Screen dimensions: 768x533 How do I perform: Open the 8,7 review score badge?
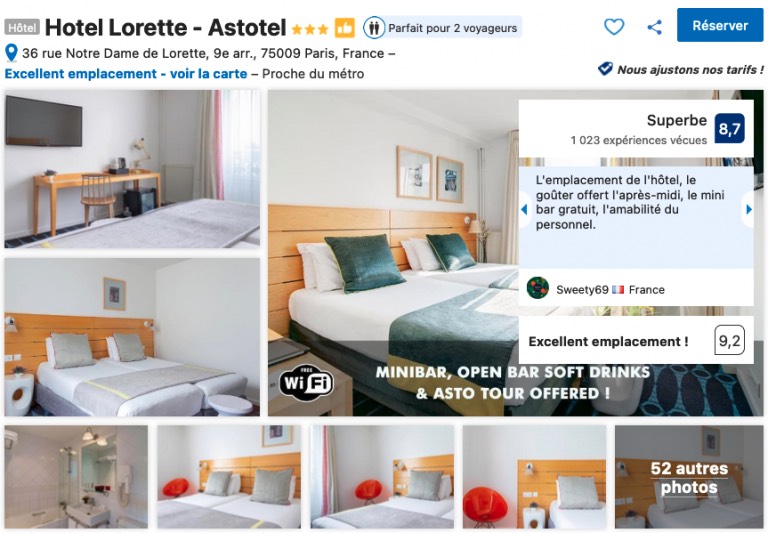tap(729, 129)
